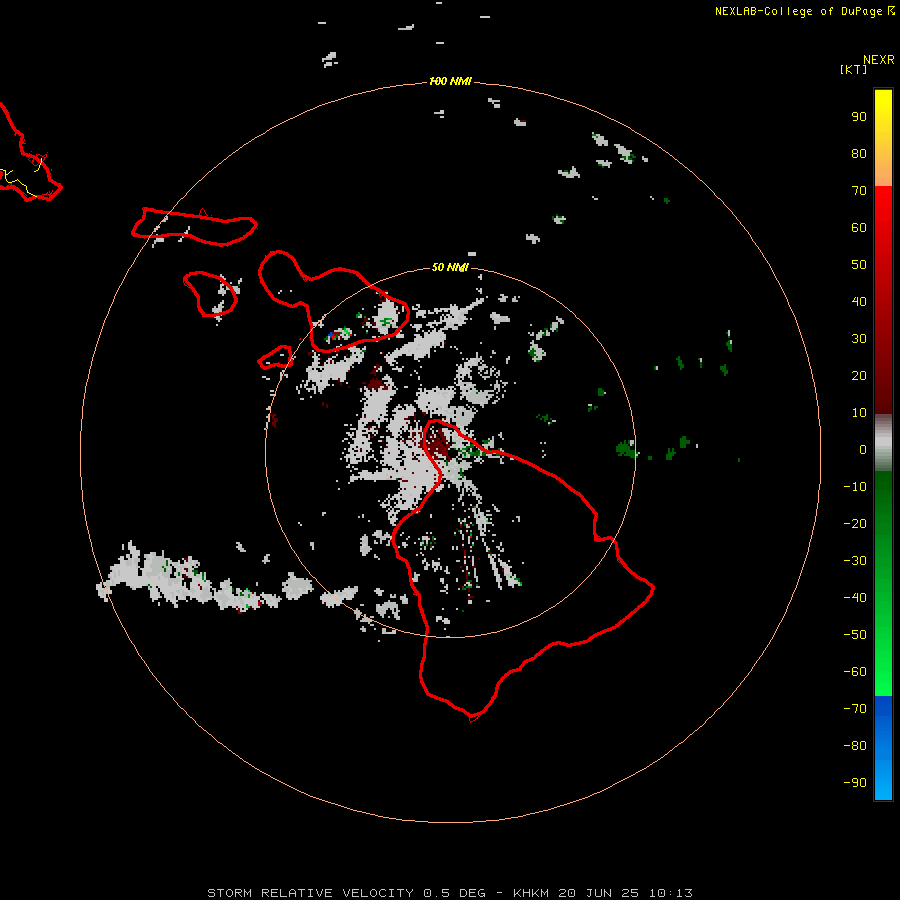Click the 10 value on velocity scale
900x900 pixels.
(x=859, y=413)
